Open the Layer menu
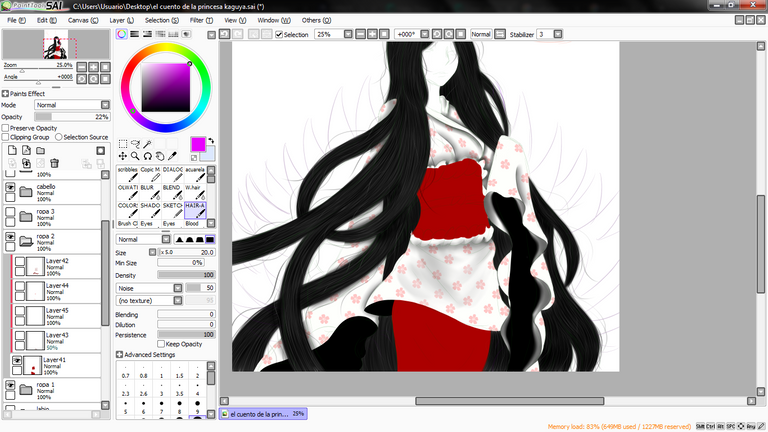 pyautogui.click(x=121, y=20)
